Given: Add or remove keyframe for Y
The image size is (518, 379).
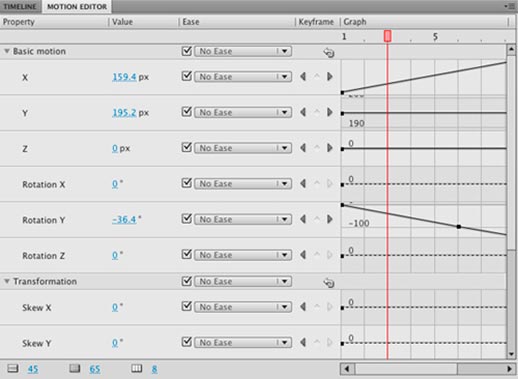Looking at the screenshot, I should click(317, 112).
